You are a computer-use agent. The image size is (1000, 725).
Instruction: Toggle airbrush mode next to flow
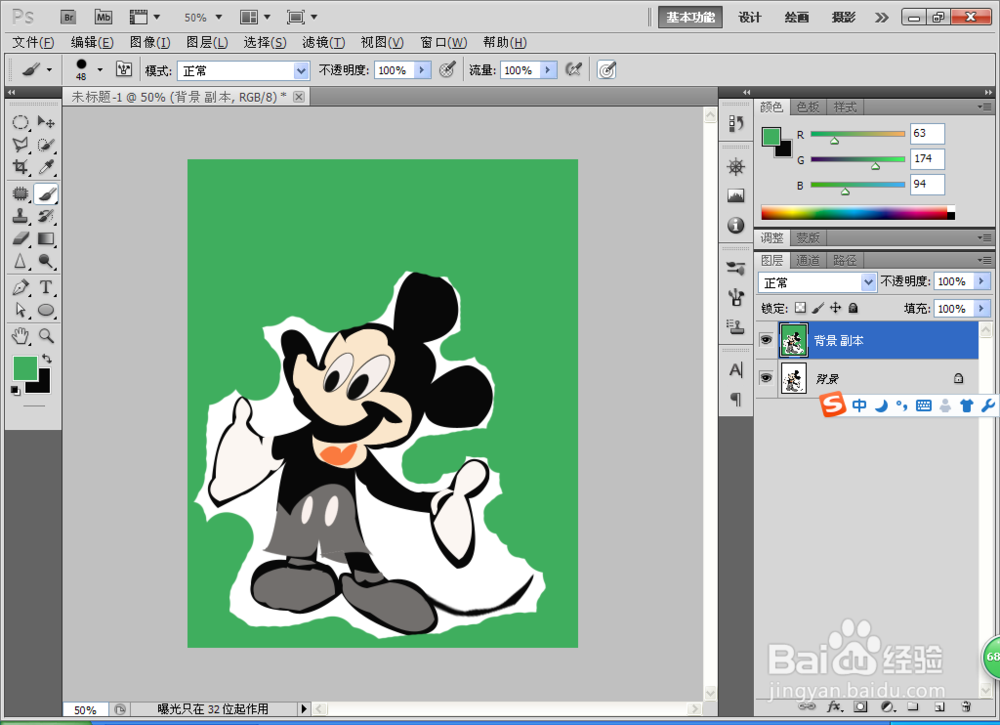[573, 69]
